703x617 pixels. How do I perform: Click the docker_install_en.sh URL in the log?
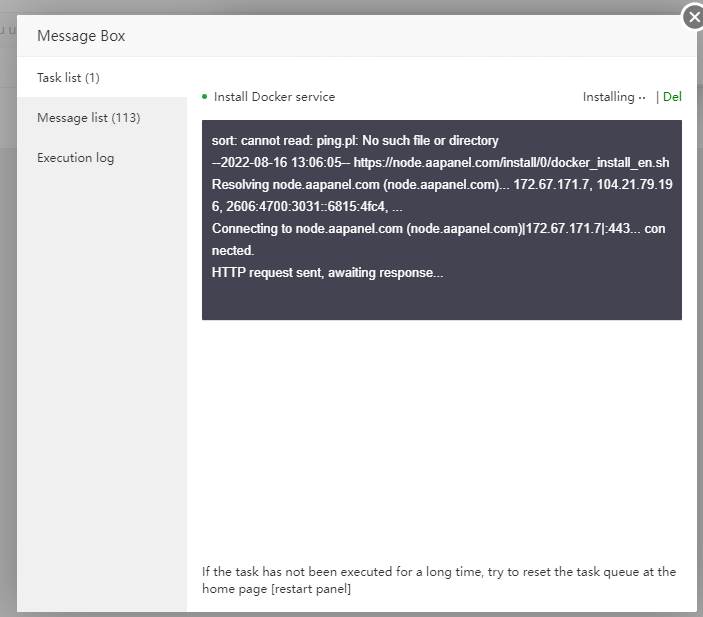(x=511, y=163)
